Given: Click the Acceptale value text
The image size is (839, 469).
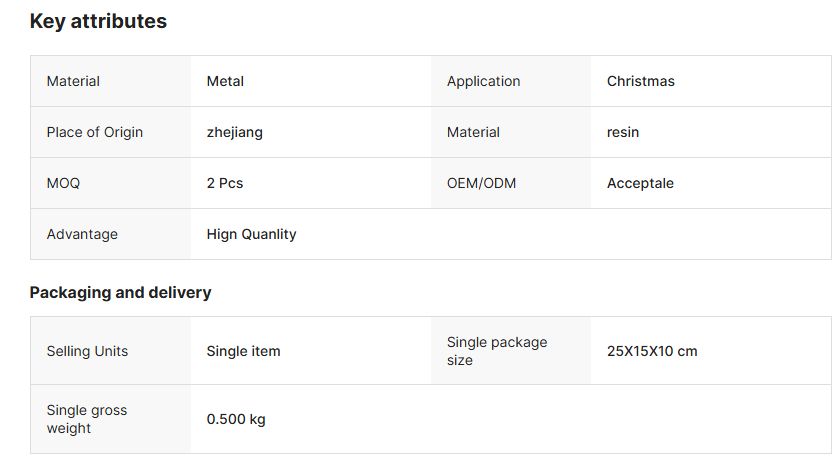Looking at the screenshot, I should (640, 183).
